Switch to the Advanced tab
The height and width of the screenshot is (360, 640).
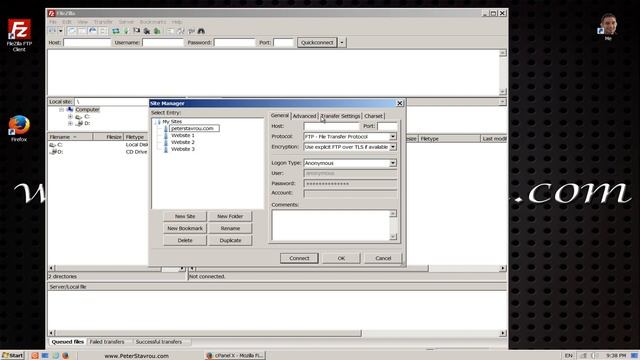pos(304,116)
